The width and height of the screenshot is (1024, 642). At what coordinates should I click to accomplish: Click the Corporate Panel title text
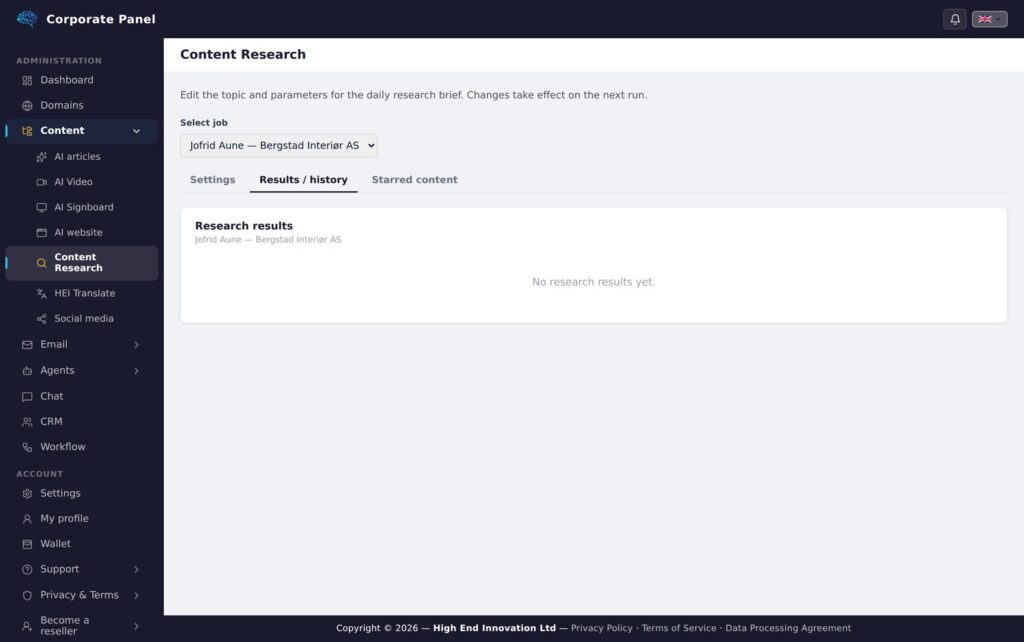(x=101, y=20)
